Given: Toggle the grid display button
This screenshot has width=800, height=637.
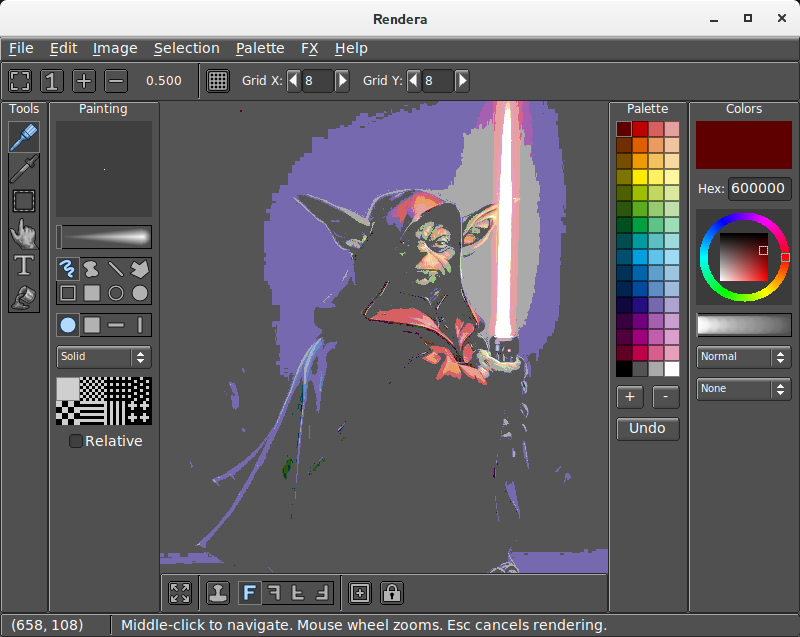Looking at the screenshot, I should point(218,81).
